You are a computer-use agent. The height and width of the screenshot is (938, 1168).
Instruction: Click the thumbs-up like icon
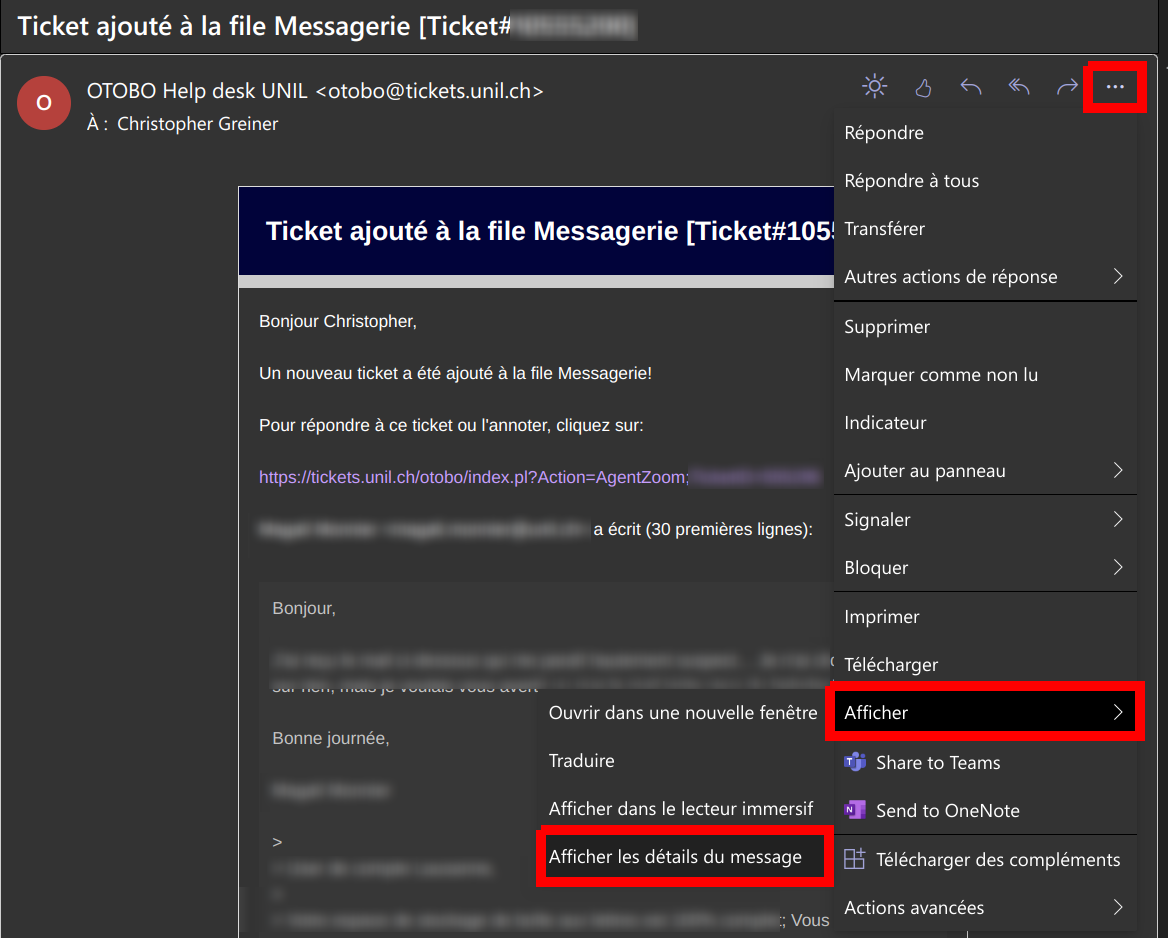pyautogui.click(x=923, y=88)
